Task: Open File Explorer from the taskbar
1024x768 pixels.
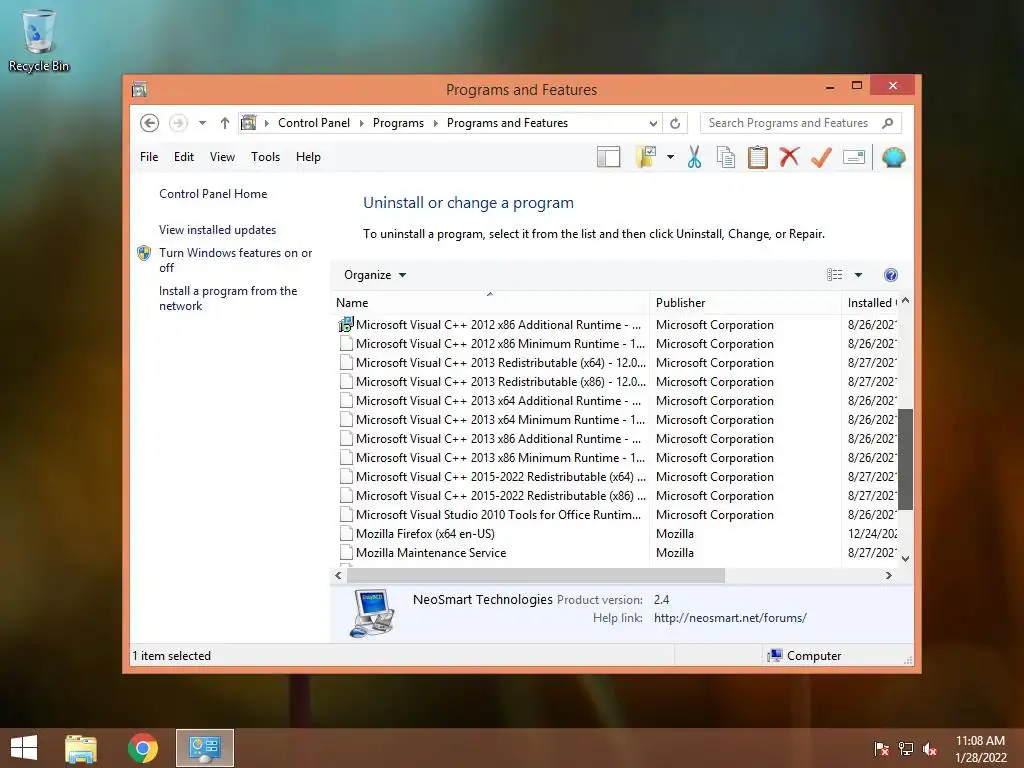Action: [x=81, y=748]
